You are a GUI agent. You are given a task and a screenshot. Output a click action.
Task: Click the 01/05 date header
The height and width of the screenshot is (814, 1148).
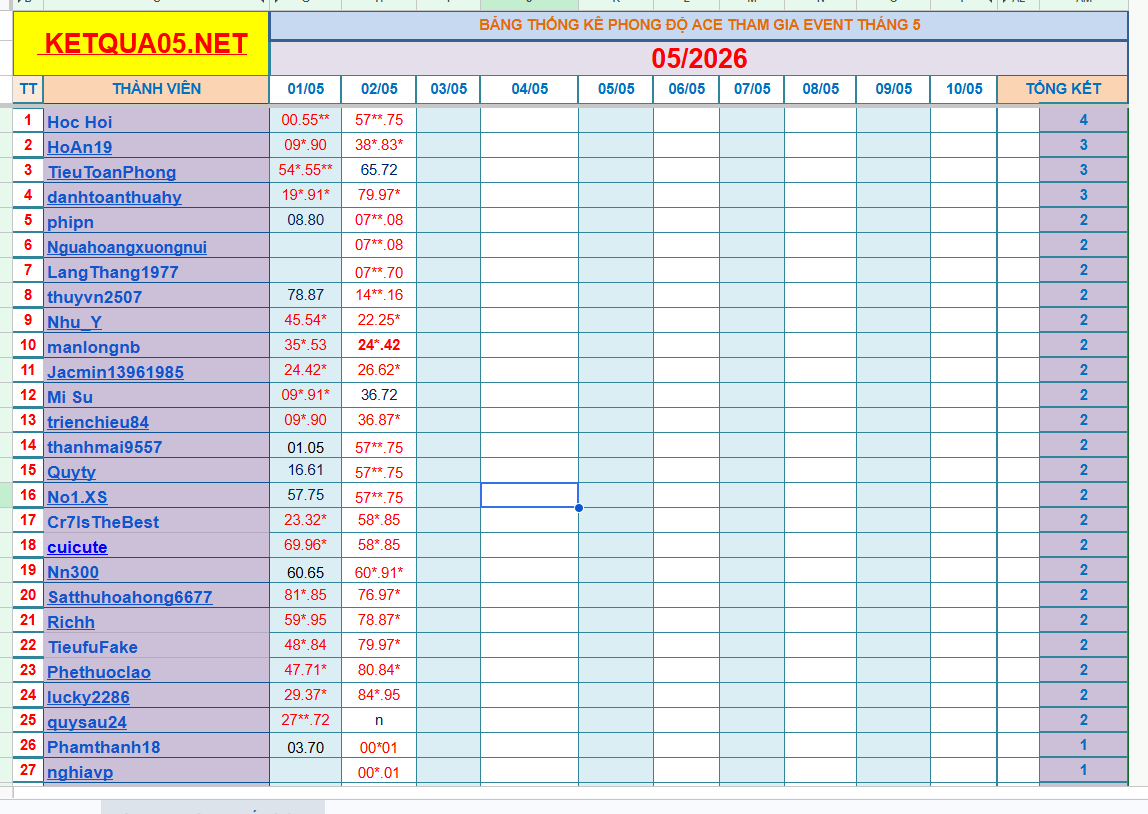click(x=305, y=89)
